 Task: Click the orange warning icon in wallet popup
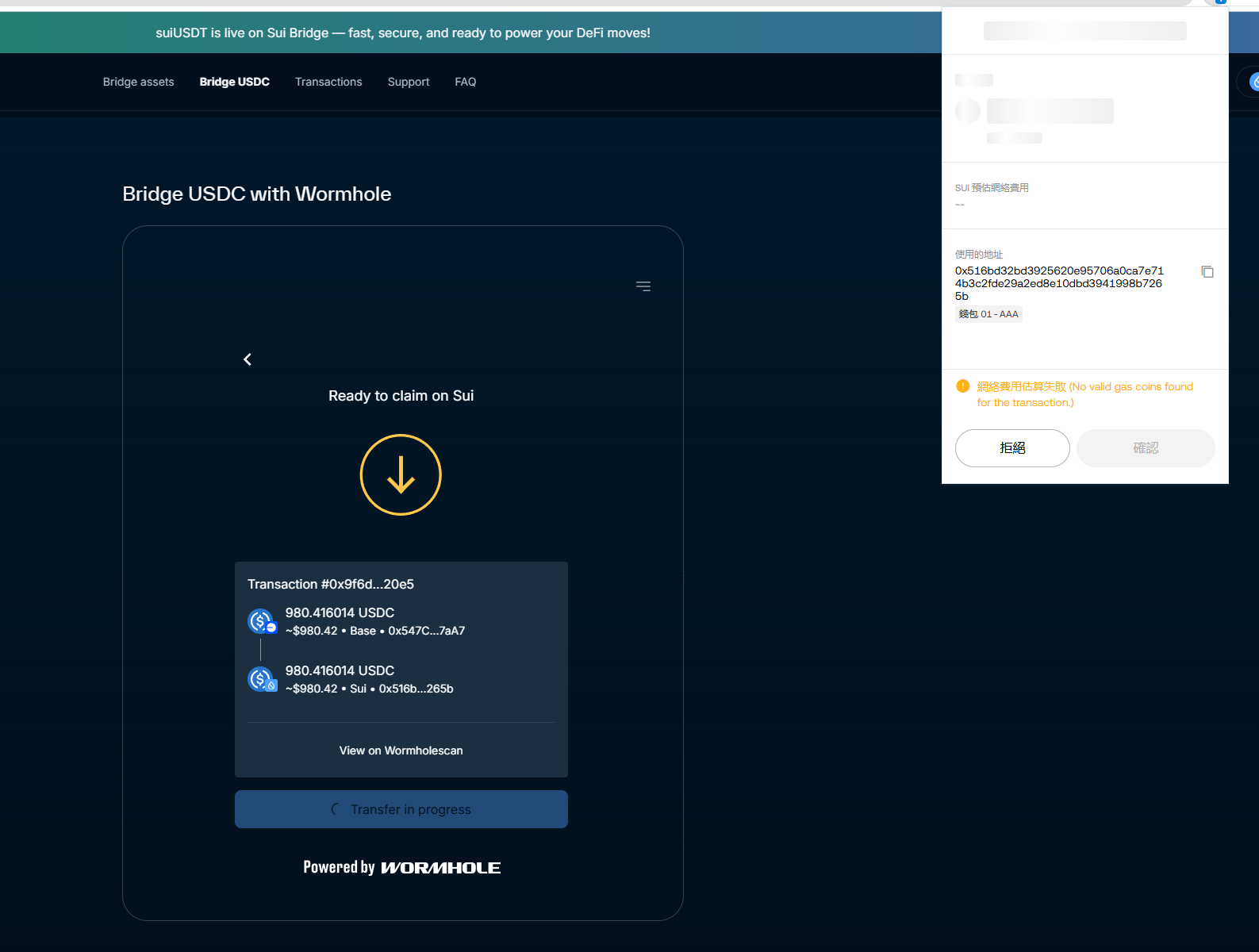962,386
